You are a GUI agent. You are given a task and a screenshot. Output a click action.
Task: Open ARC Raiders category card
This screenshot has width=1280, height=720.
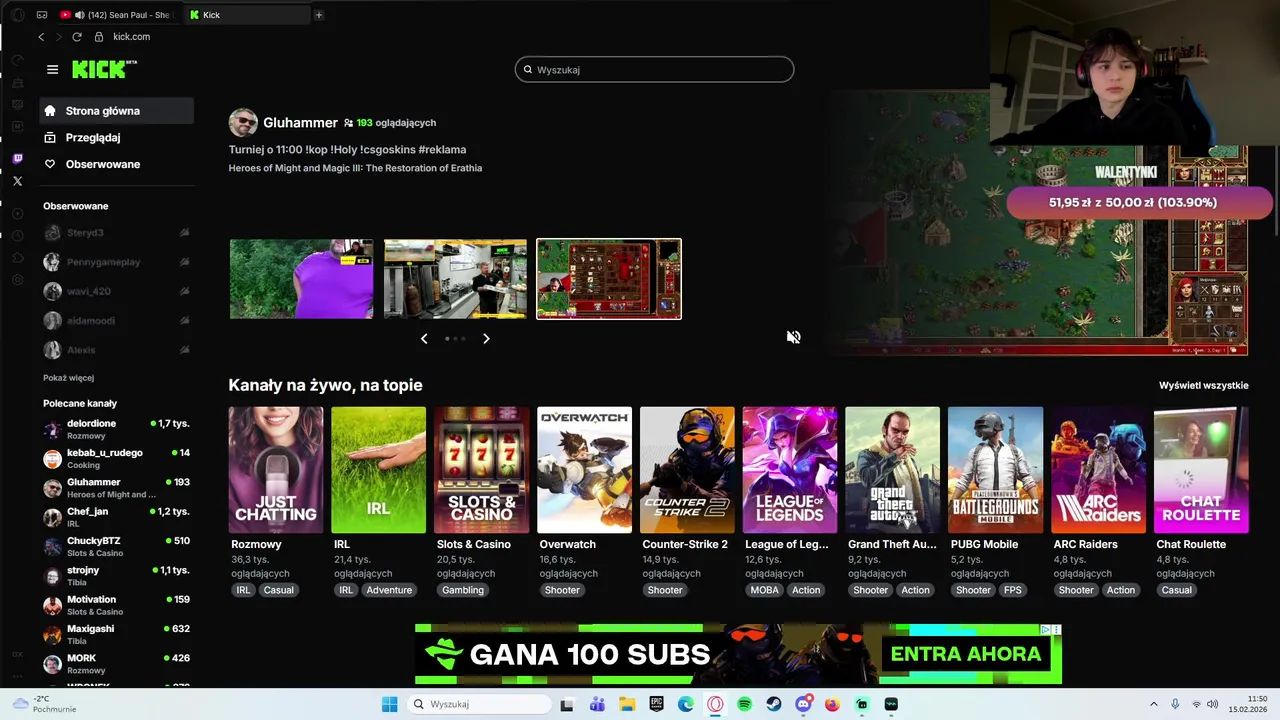(1098, 470)
